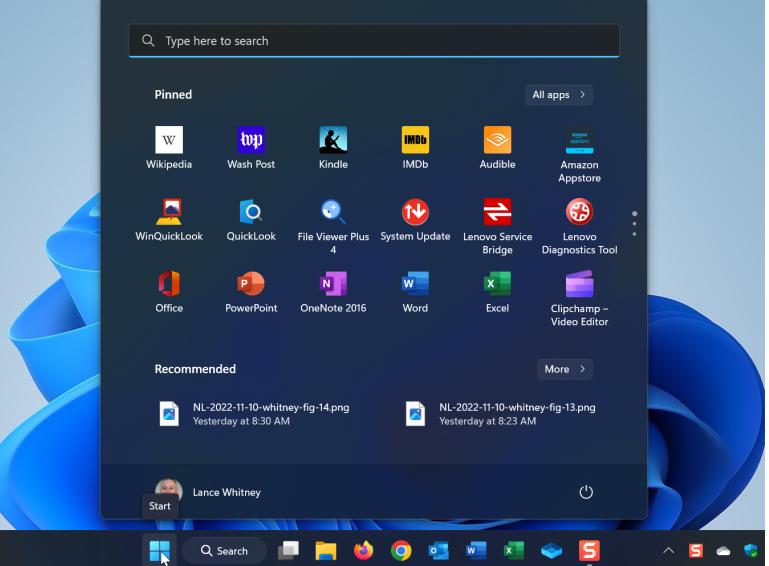Show hidden tray icons chevron

click(x=668, y=551)
